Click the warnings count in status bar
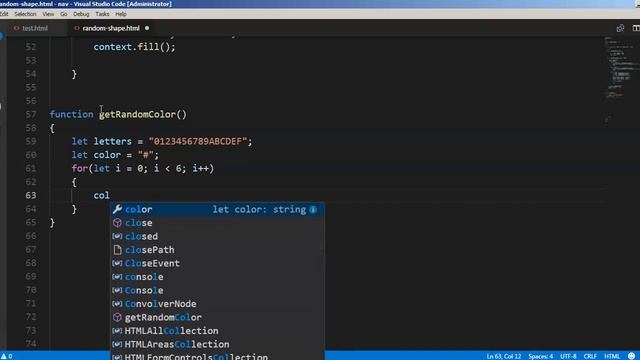This screenshot has width=640, height=360. click(x=7, y=356)
